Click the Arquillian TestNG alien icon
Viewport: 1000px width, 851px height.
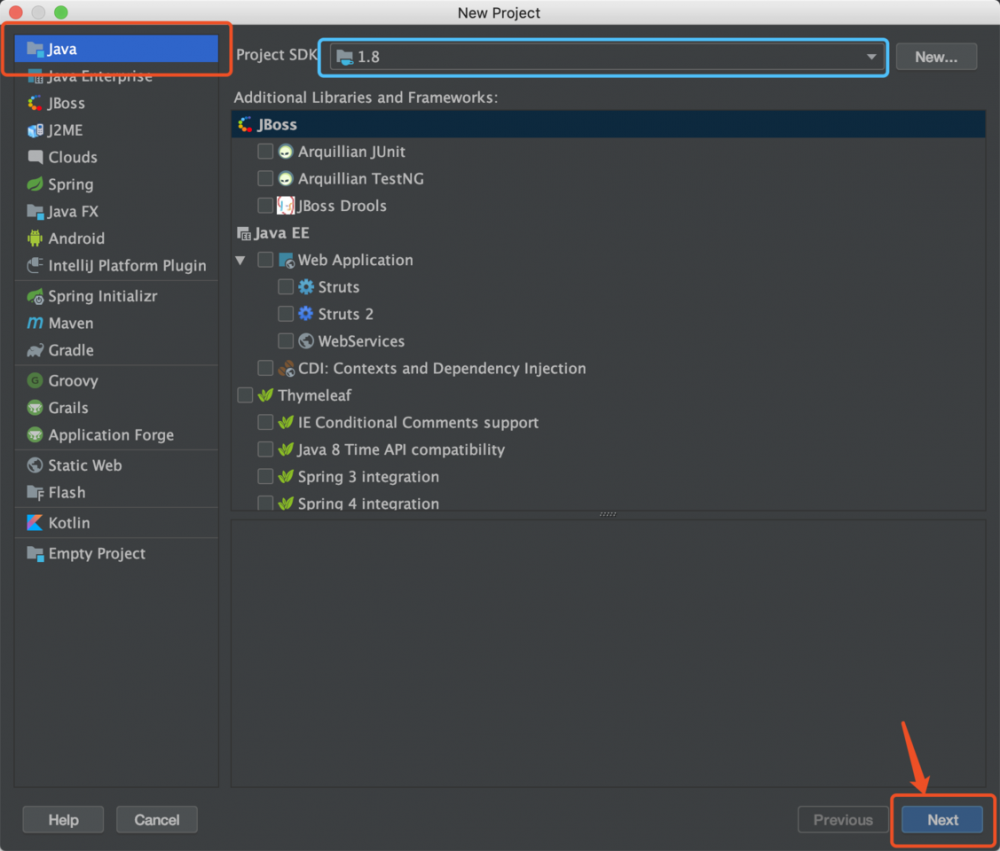tap(286, 179)
